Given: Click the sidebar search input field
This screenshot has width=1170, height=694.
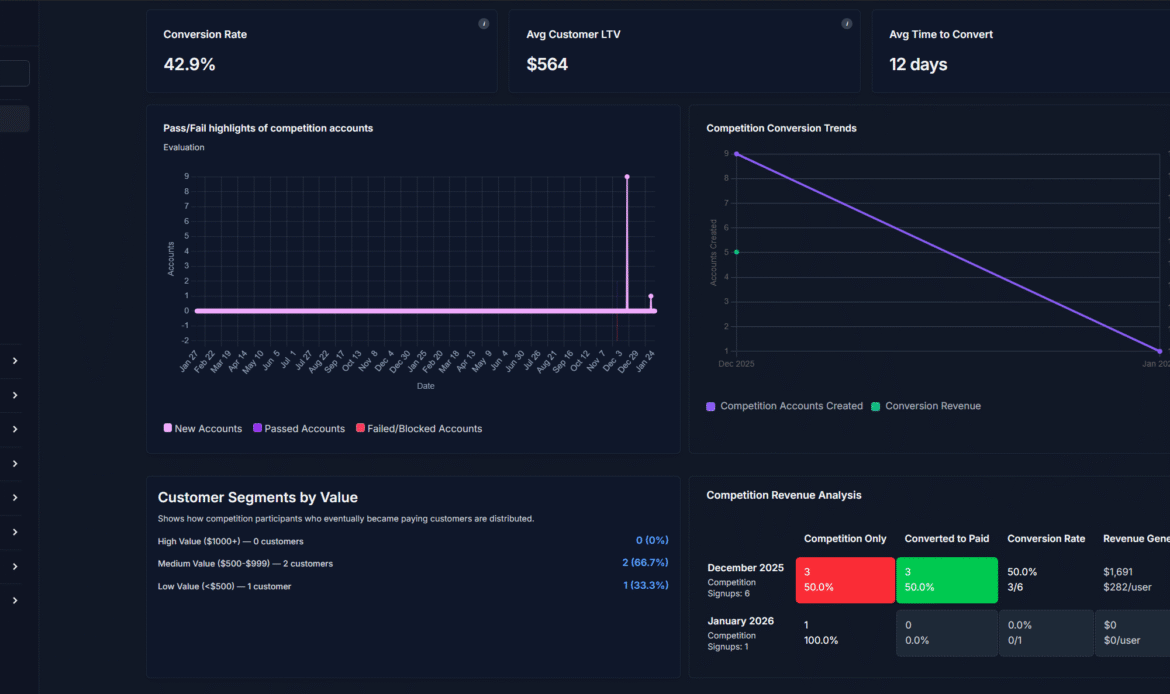Looking at the screenshot, I should point(14,73).
